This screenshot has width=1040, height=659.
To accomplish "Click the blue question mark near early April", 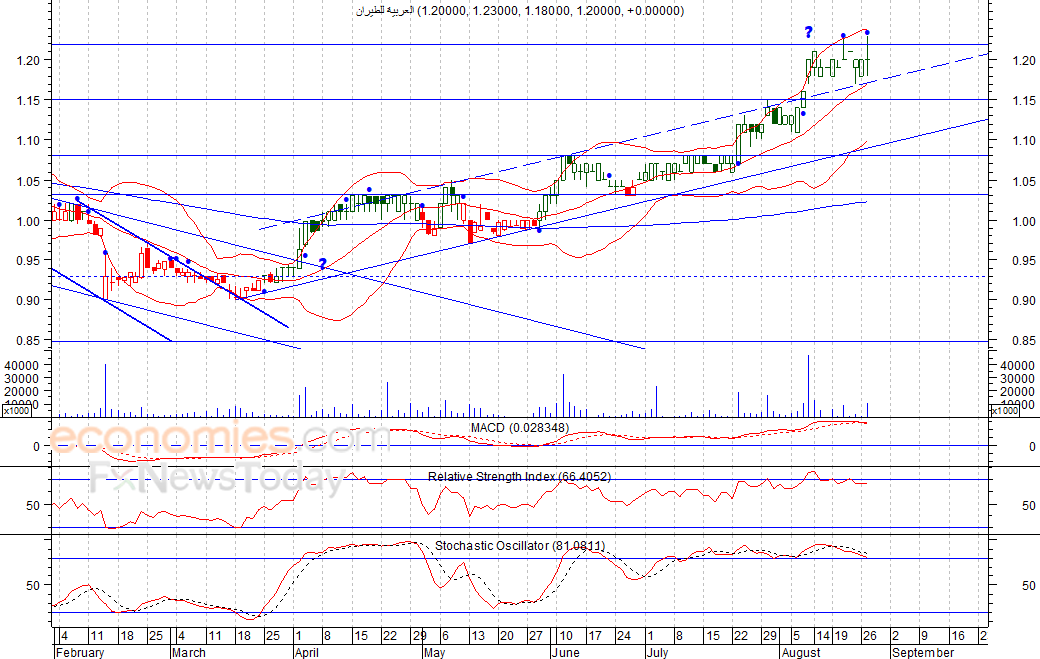I will [x=322, y=264].
